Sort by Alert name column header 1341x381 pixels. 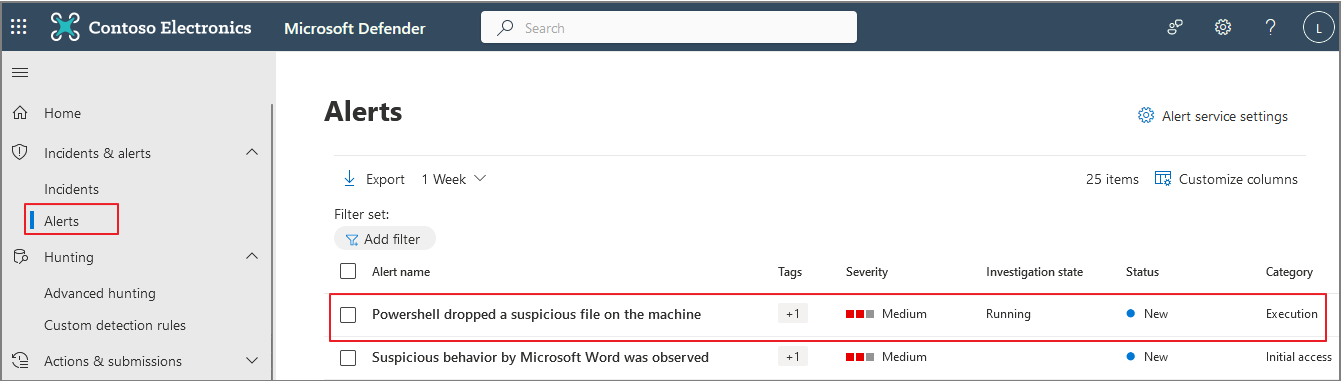pos(401,271)
